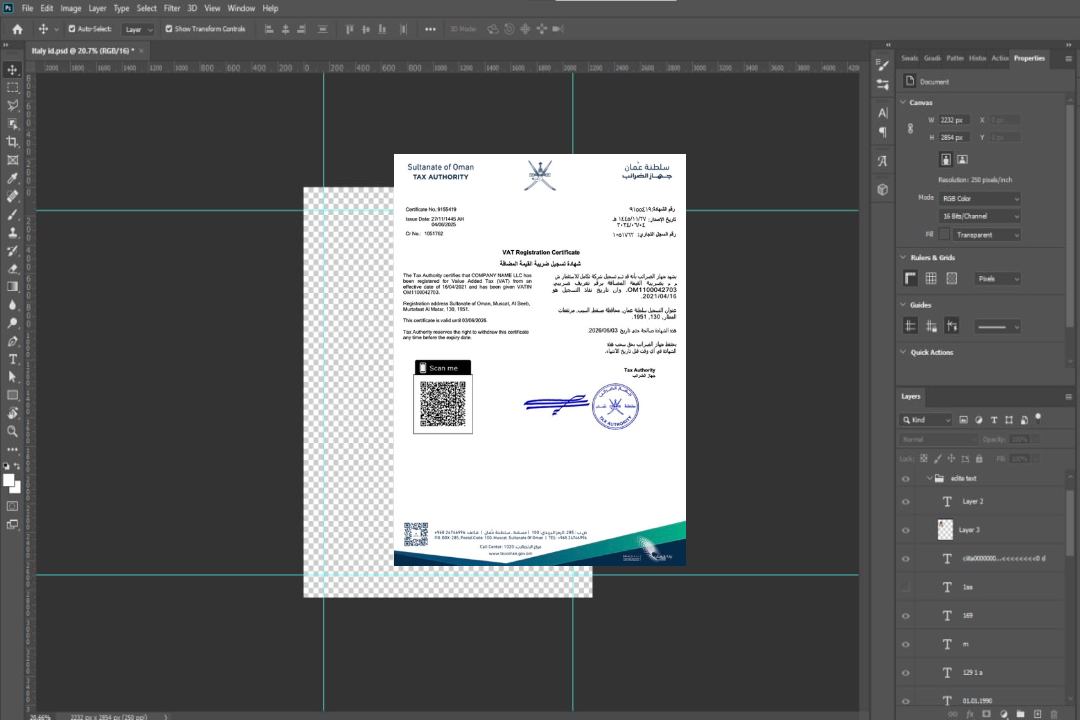Toggle Auto-Select checkbox

[72, 29]
